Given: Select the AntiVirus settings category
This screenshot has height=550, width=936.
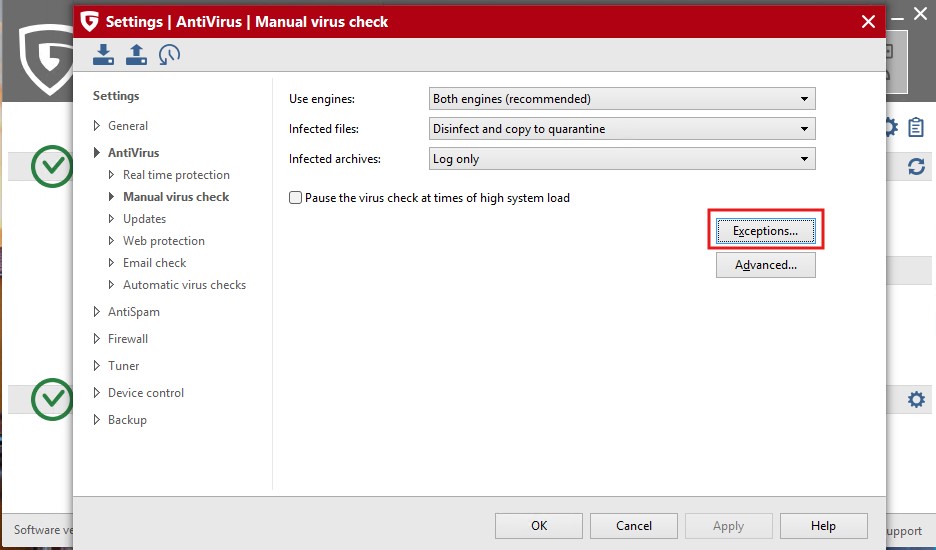Looking at the screenshot, I should click(x=134, y=152).
